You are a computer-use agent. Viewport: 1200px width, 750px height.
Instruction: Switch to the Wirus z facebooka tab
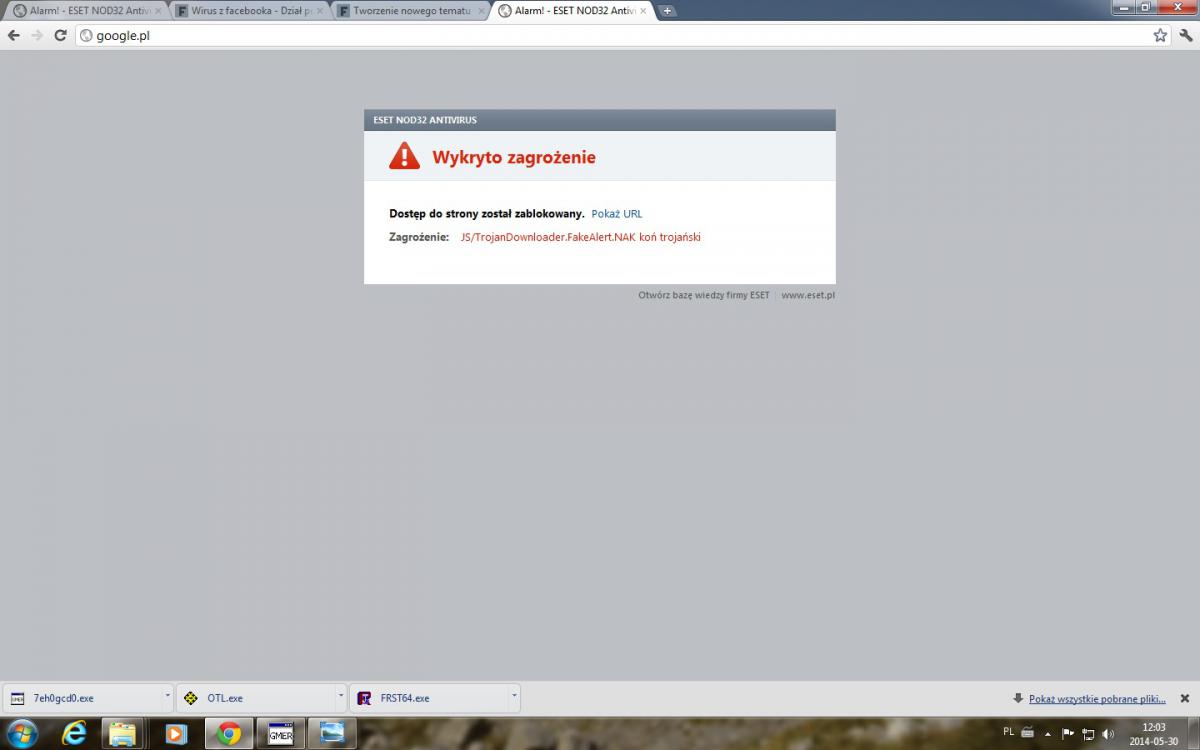click(247, 11)
